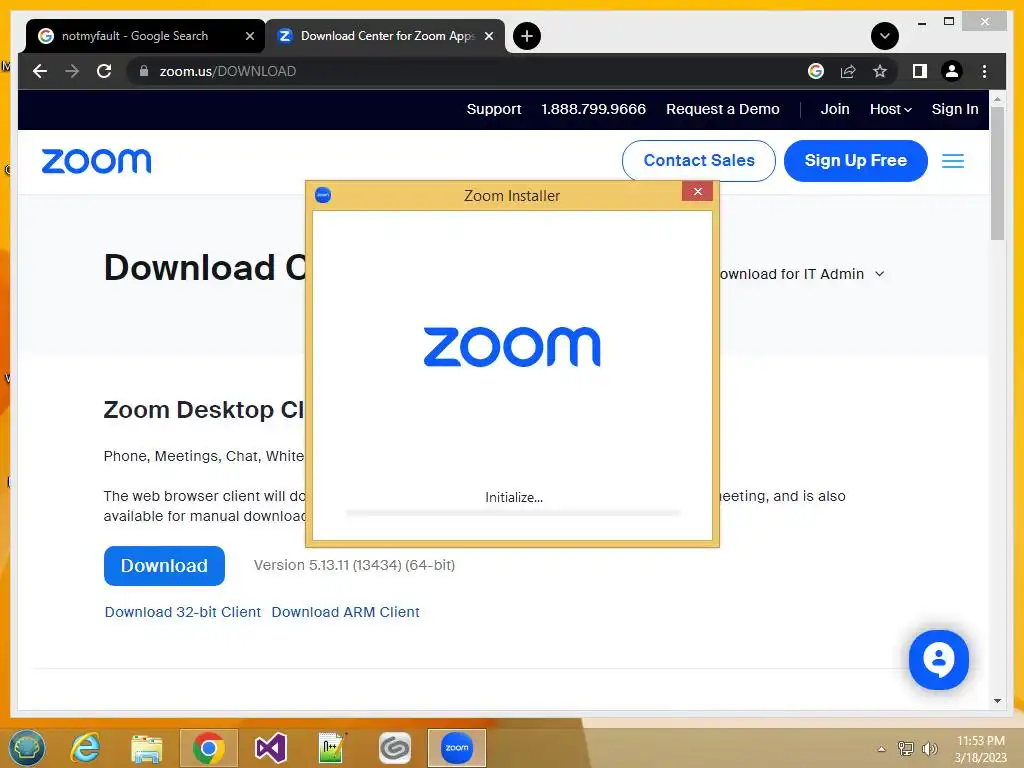
Task: Expand Download for IT Admin dropdown
Action: (802, 274)
